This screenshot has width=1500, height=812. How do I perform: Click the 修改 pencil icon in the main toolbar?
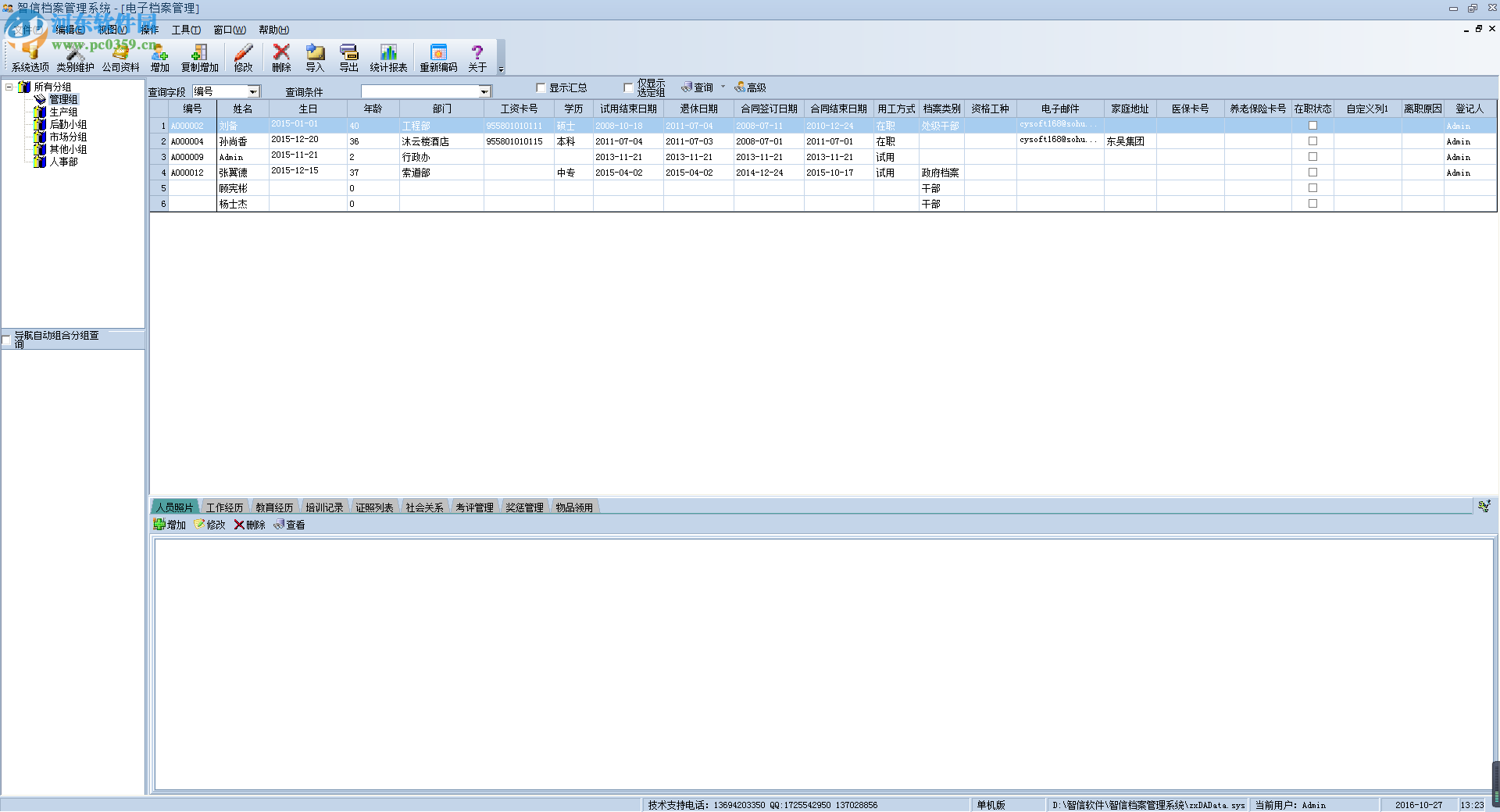(243, 58)
